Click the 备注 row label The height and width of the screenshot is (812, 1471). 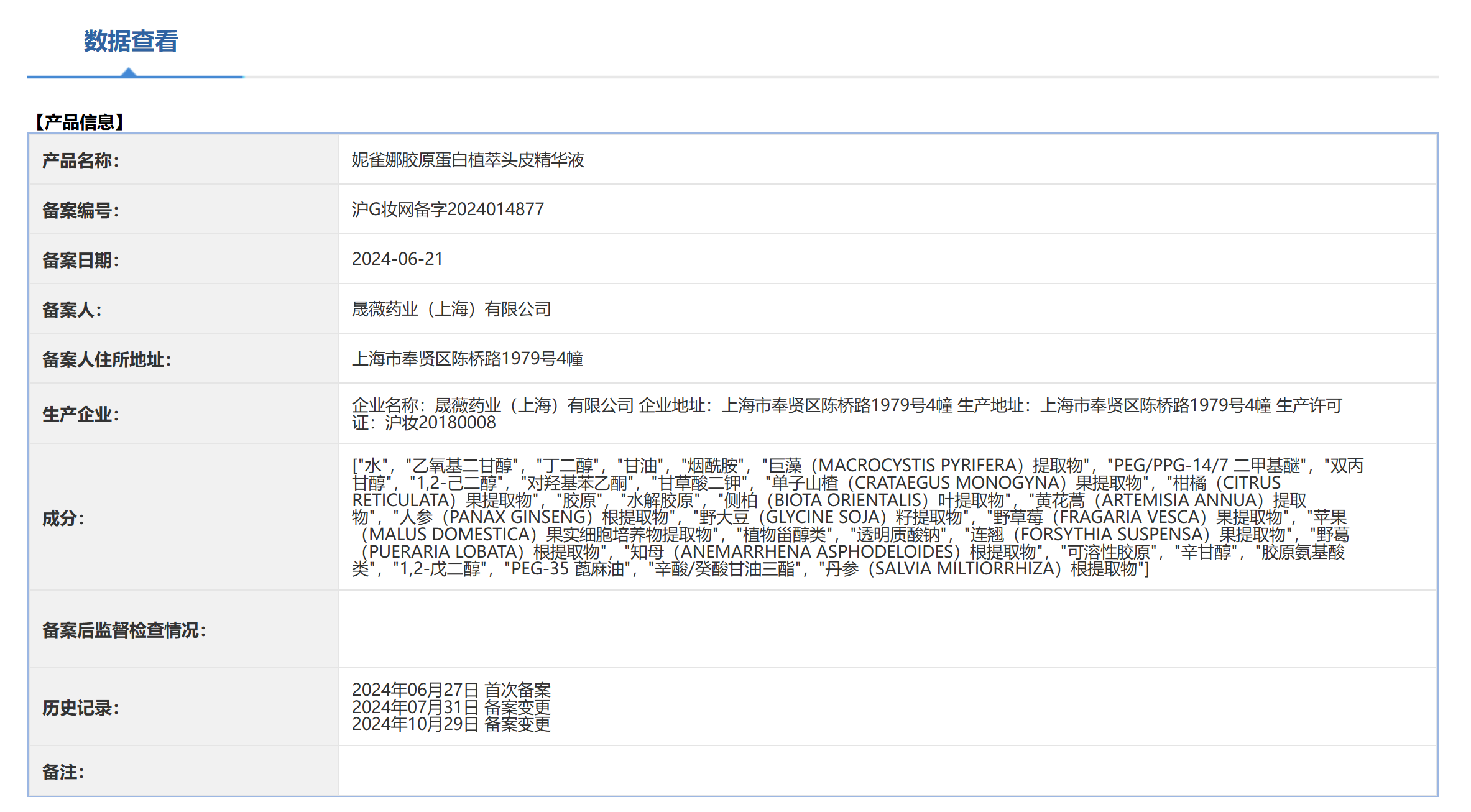[x=63, y=772]
